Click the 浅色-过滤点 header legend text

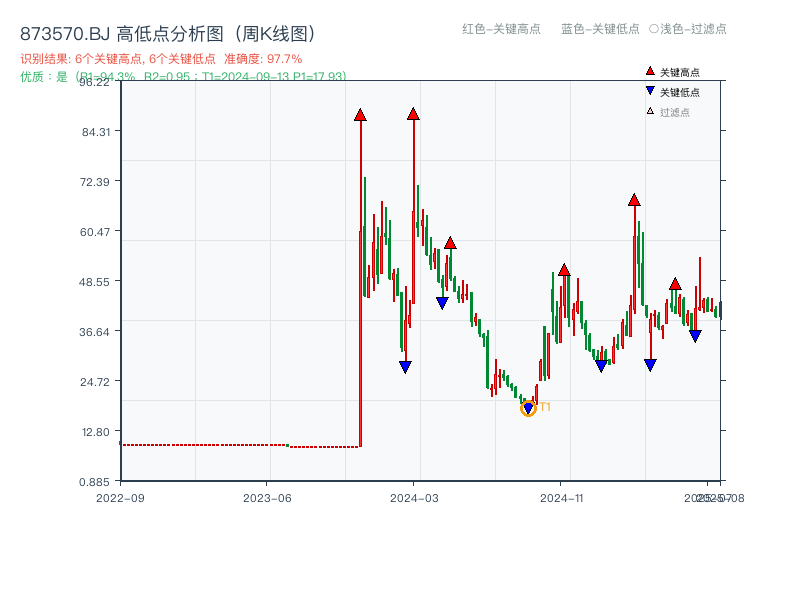[693, 29]
